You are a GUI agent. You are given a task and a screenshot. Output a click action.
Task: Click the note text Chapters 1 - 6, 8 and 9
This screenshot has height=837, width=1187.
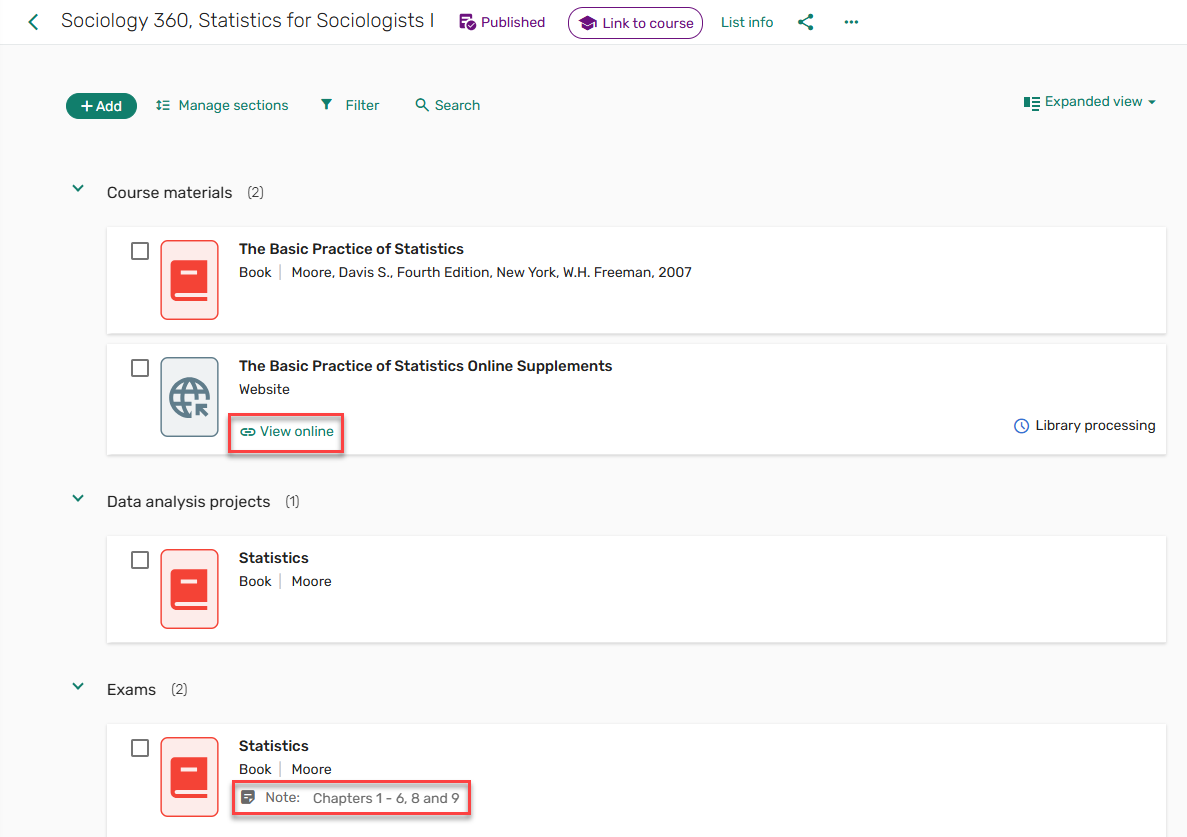click(386, 798)
